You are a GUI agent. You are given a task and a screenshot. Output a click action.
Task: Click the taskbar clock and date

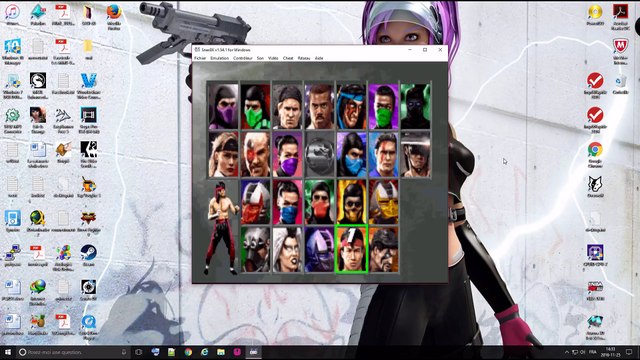611,352
